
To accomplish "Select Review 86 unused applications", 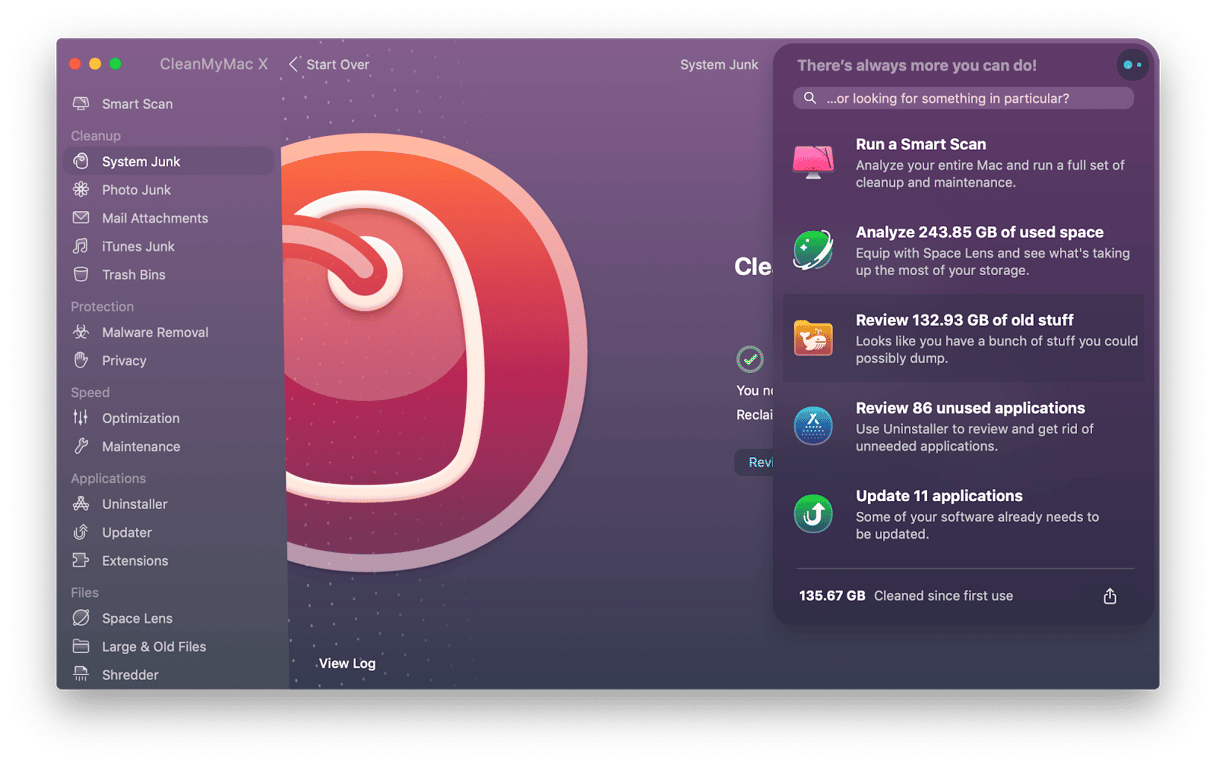I will [x=962, y=426].
